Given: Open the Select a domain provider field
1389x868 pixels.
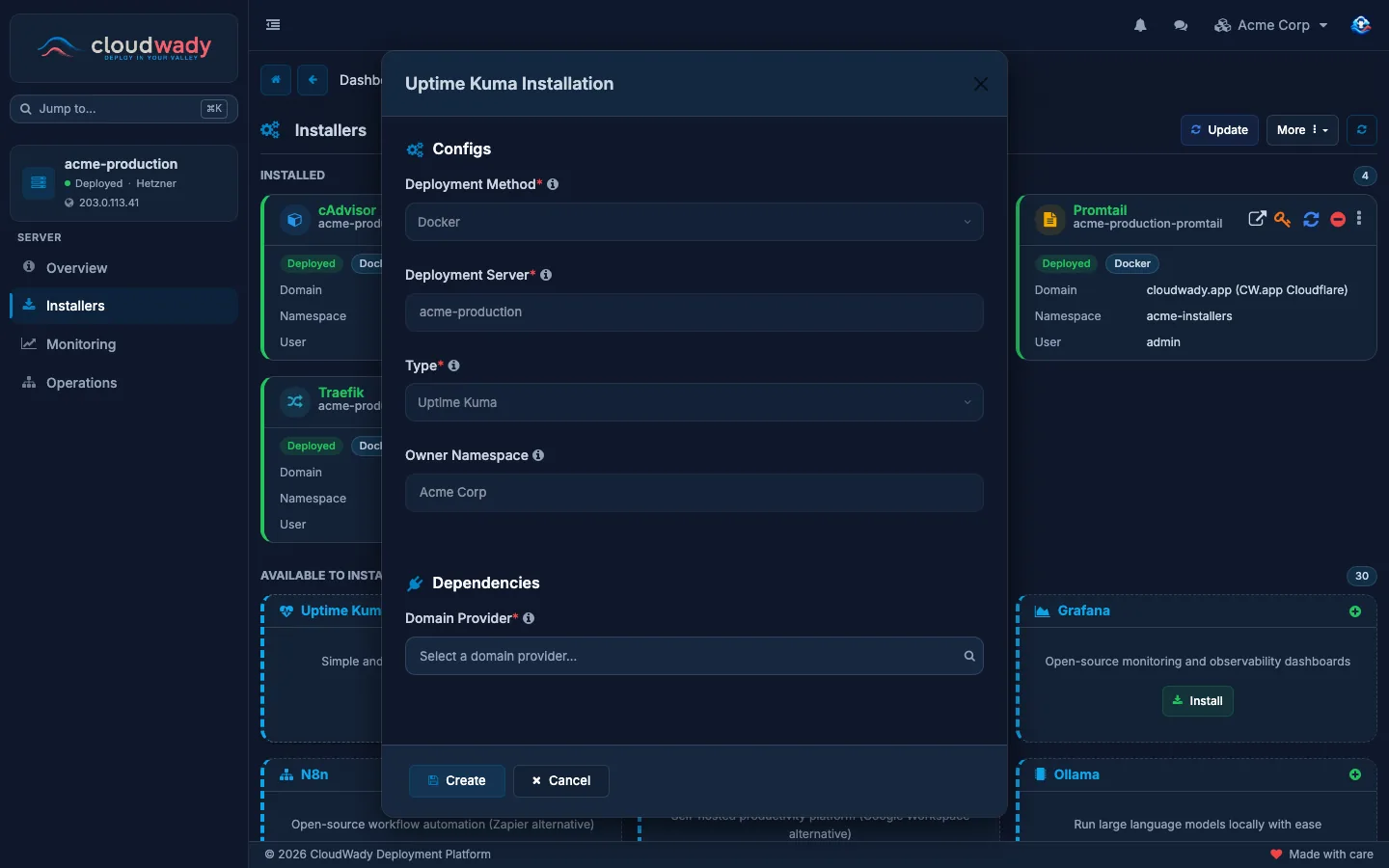Looking at the screenshot, I should tap(694, 656).
